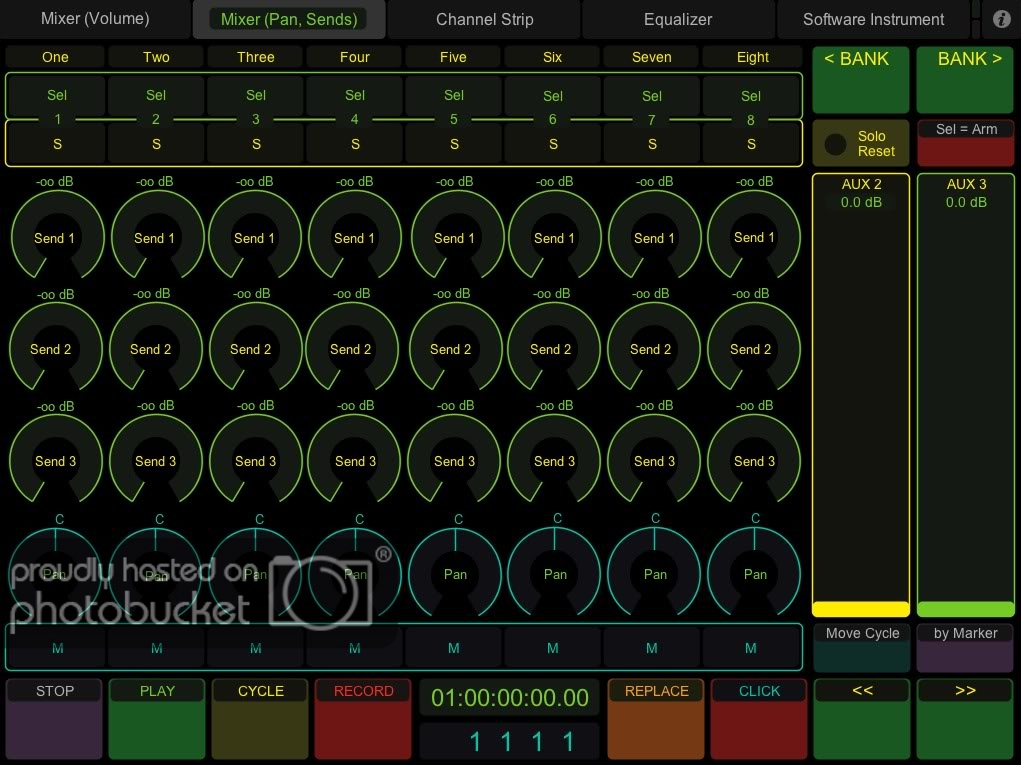Click the Send 1 knob on track Five
Screen dimensions: 1021x765
[x=454, y=238]
